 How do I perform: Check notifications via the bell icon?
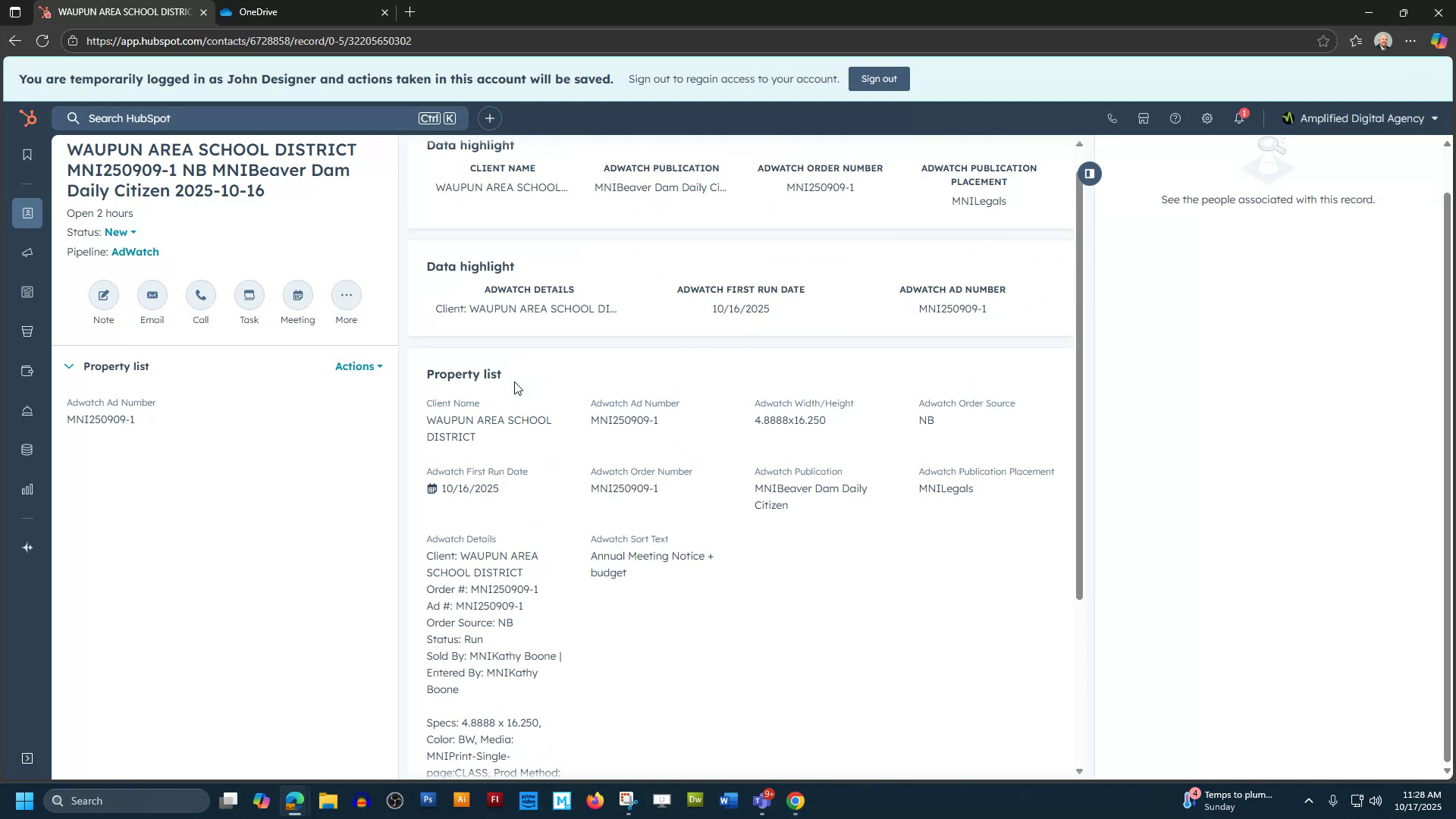1239,118
